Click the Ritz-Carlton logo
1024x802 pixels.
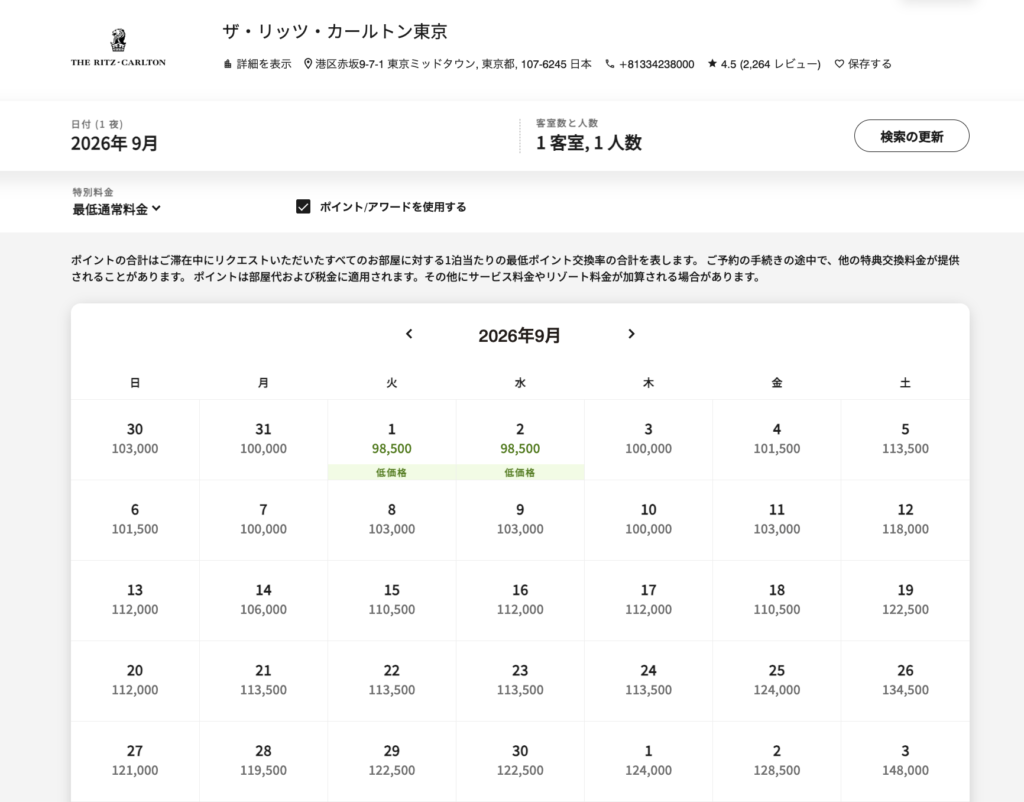coord(118,48)
